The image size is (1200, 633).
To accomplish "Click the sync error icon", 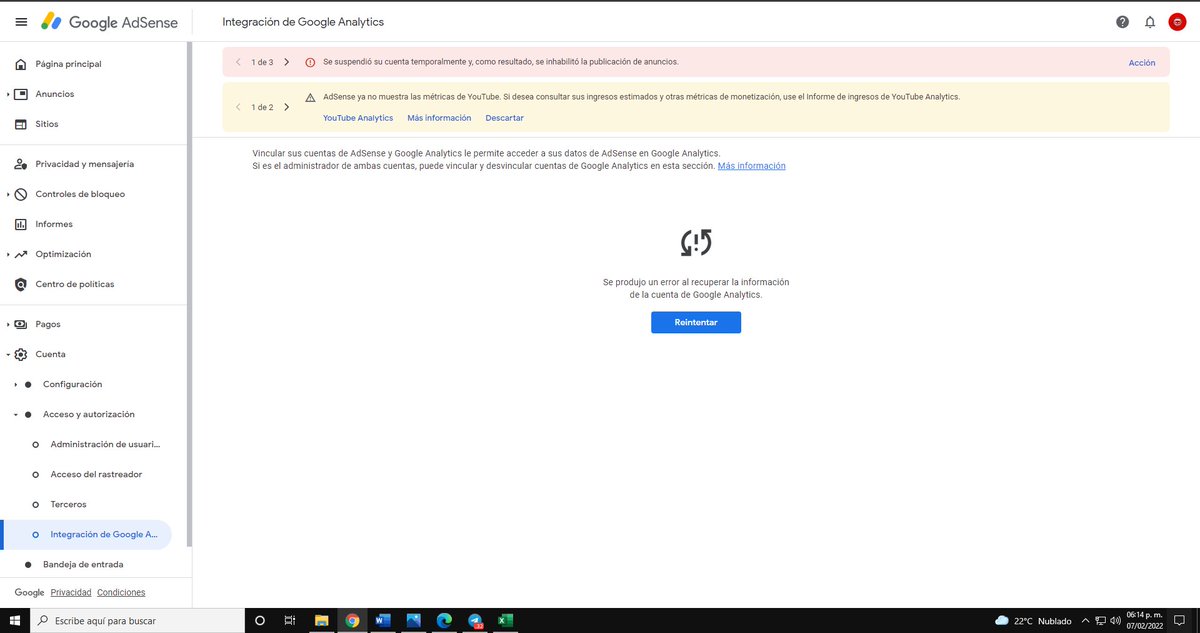I will point(696,242).
